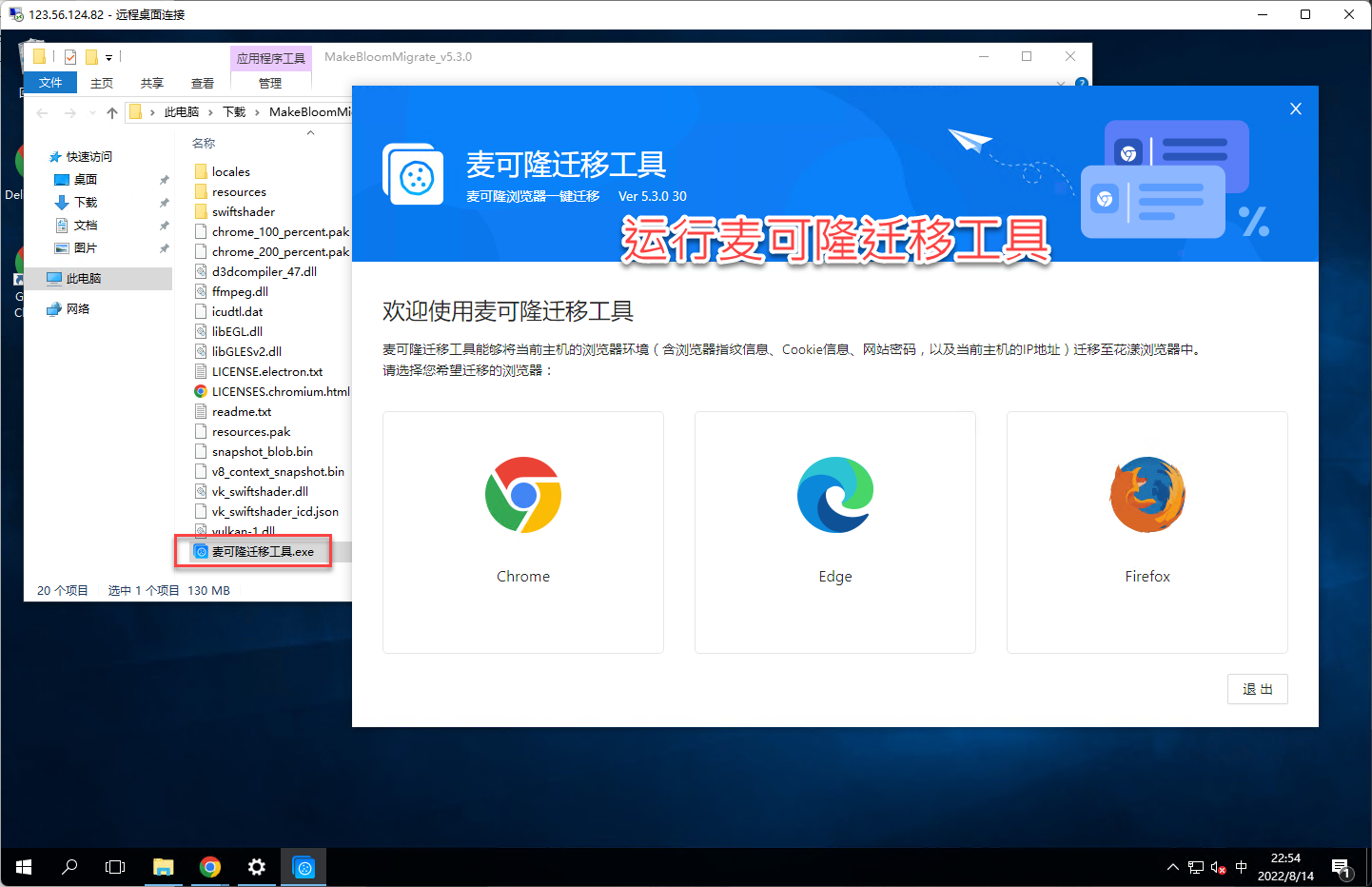Select chrome_100_percent.pak file

(x=272, y=232)
